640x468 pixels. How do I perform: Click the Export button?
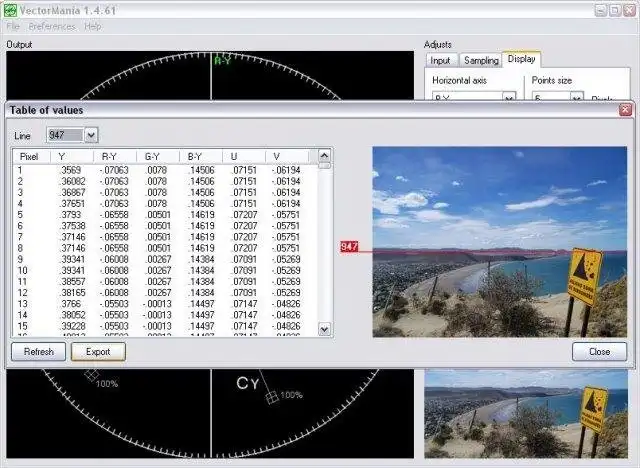[98, 352]
